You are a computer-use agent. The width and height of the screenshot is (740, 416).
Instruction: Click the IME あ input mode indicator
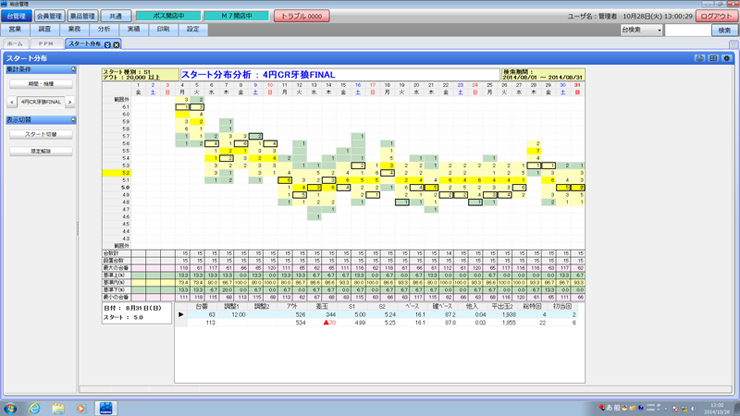pos(610,408)
